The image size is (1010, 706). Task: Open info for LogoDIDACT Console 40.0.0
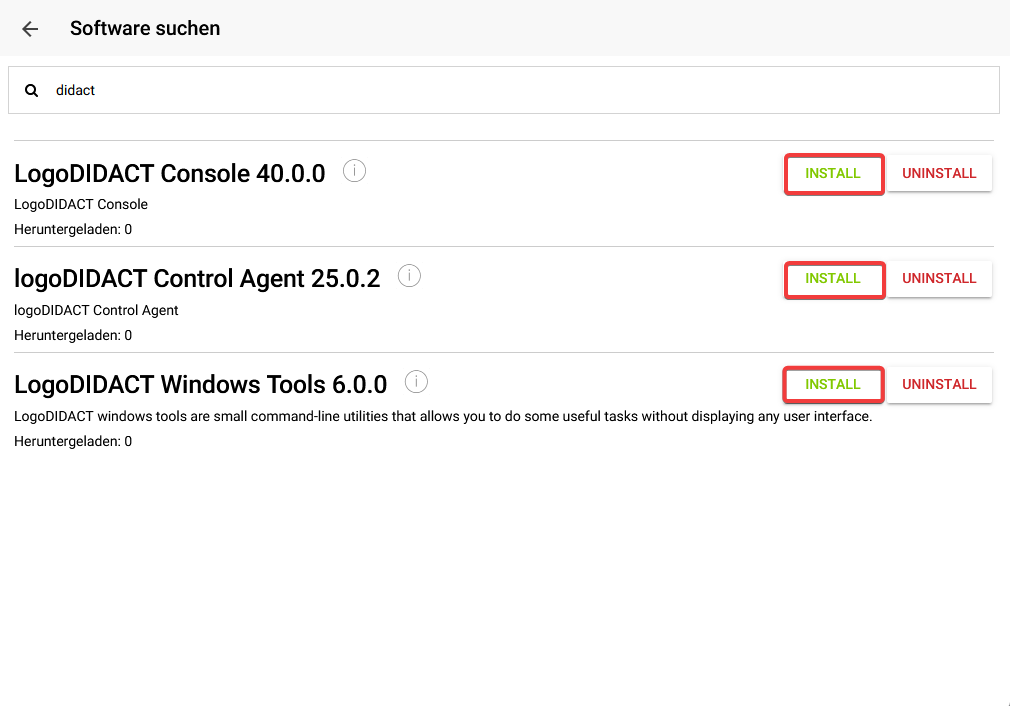[354, 171]
